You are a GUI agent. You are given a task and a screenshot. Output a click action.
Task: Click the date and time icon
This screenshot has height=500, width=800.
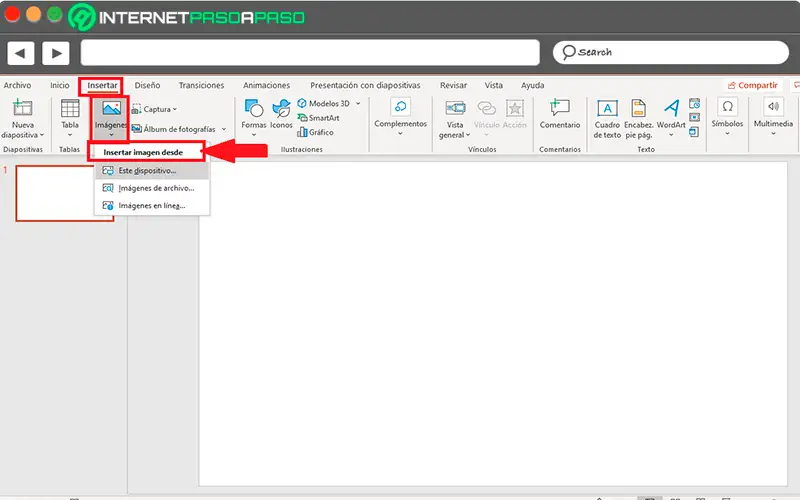(x=694, y=104)
